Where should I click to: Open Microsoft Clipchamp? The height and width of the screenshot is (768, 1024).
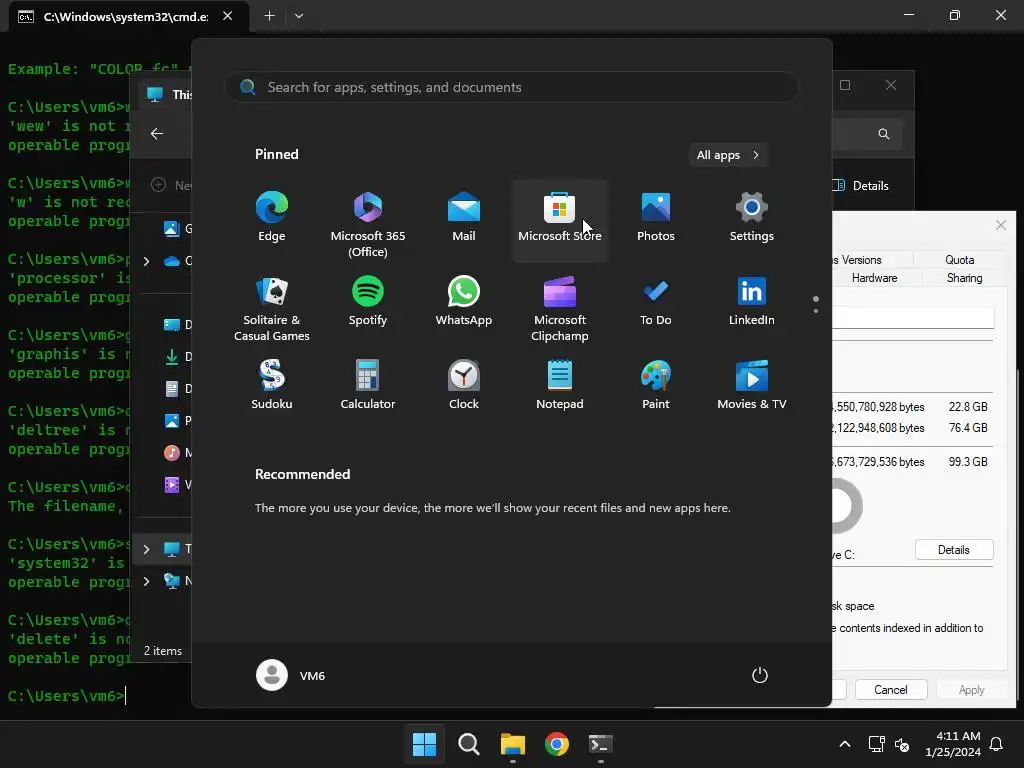coord(560,308)
